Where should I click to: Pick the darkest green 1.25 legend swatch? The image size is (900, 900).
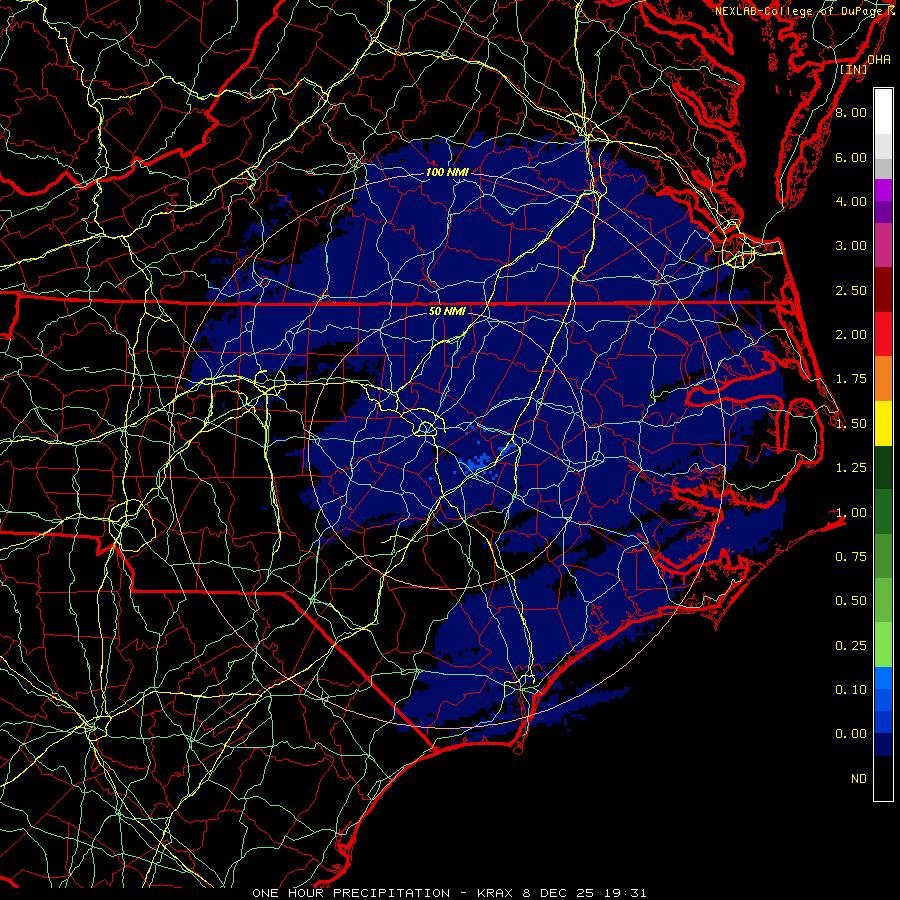click(x=883, y=467)
